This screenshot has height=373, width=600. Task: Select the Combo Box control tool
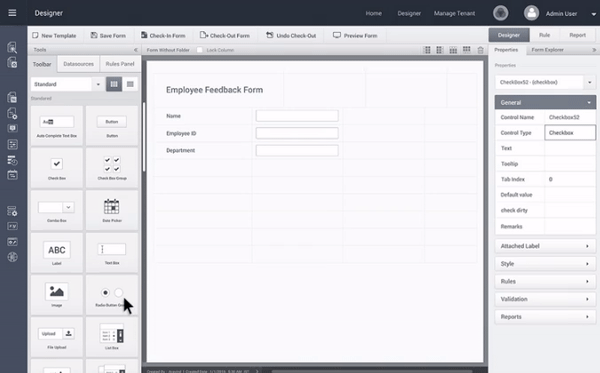pos(57,210)
